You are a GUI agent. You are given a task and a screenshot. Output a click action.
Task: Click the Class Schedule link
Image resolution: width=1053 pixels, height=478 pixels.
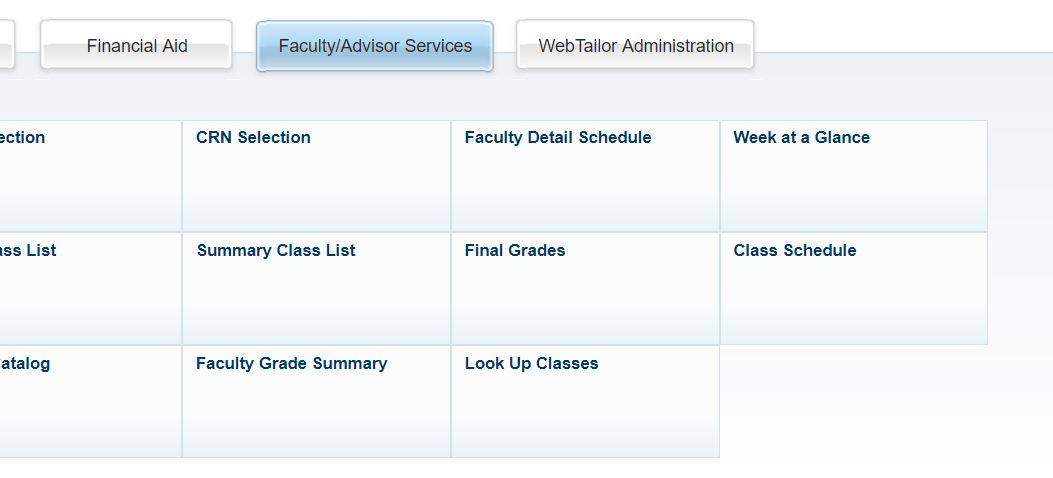(x=794, y=251)
